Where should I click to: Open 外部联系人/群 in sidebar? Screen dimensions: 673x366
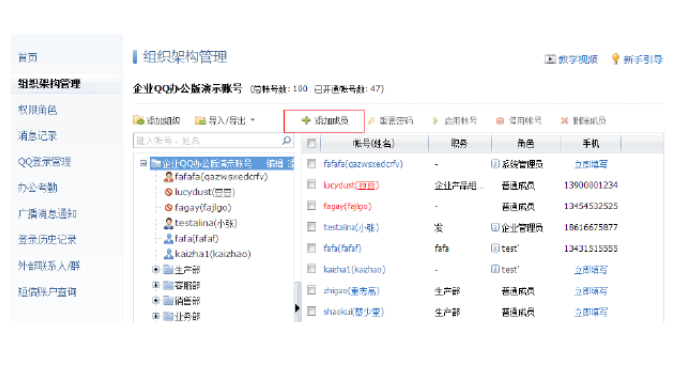(x=49, y=266)
